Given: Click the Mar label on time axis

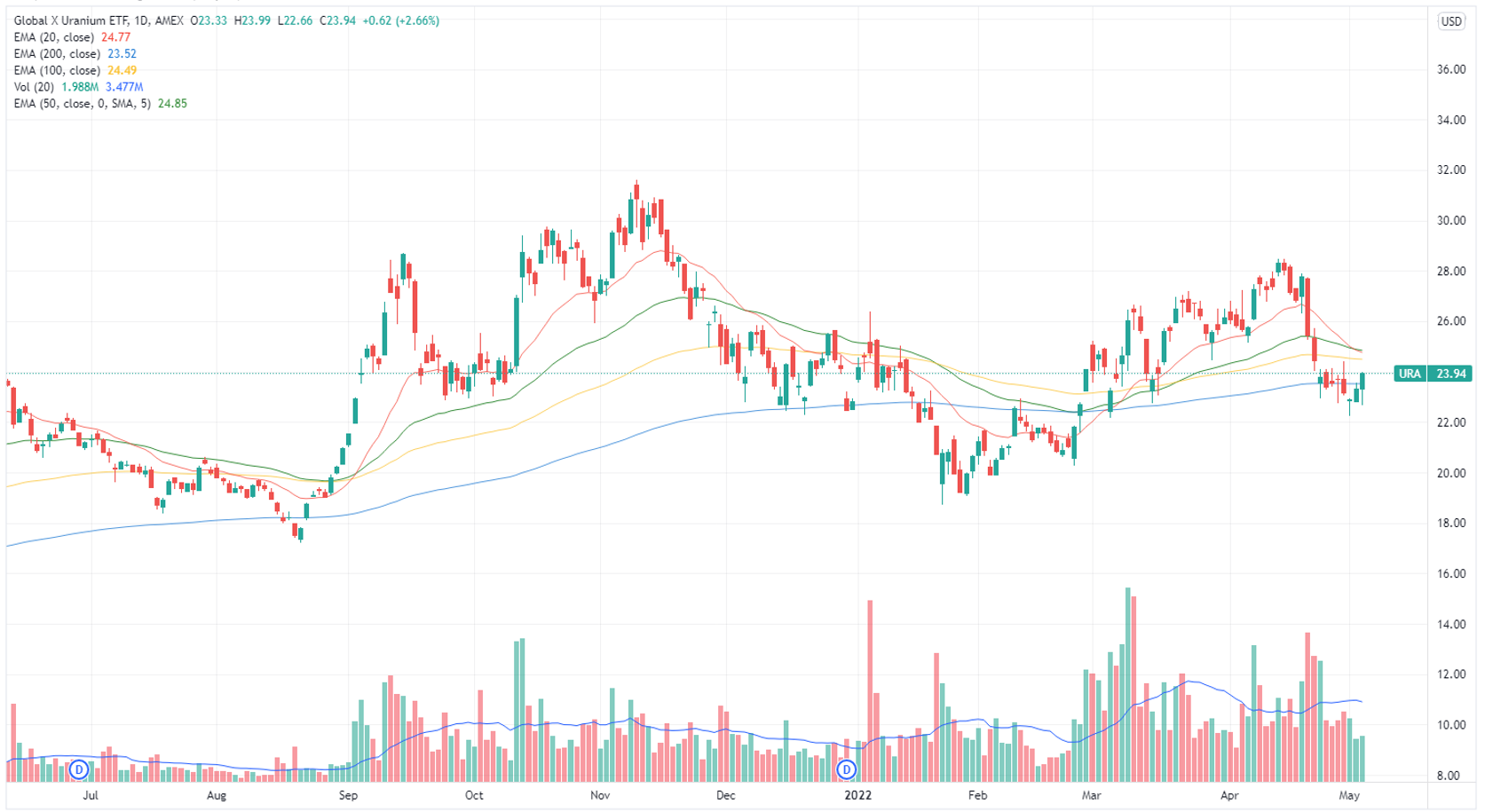Looking at the screenshot, I should [1091, 795].
